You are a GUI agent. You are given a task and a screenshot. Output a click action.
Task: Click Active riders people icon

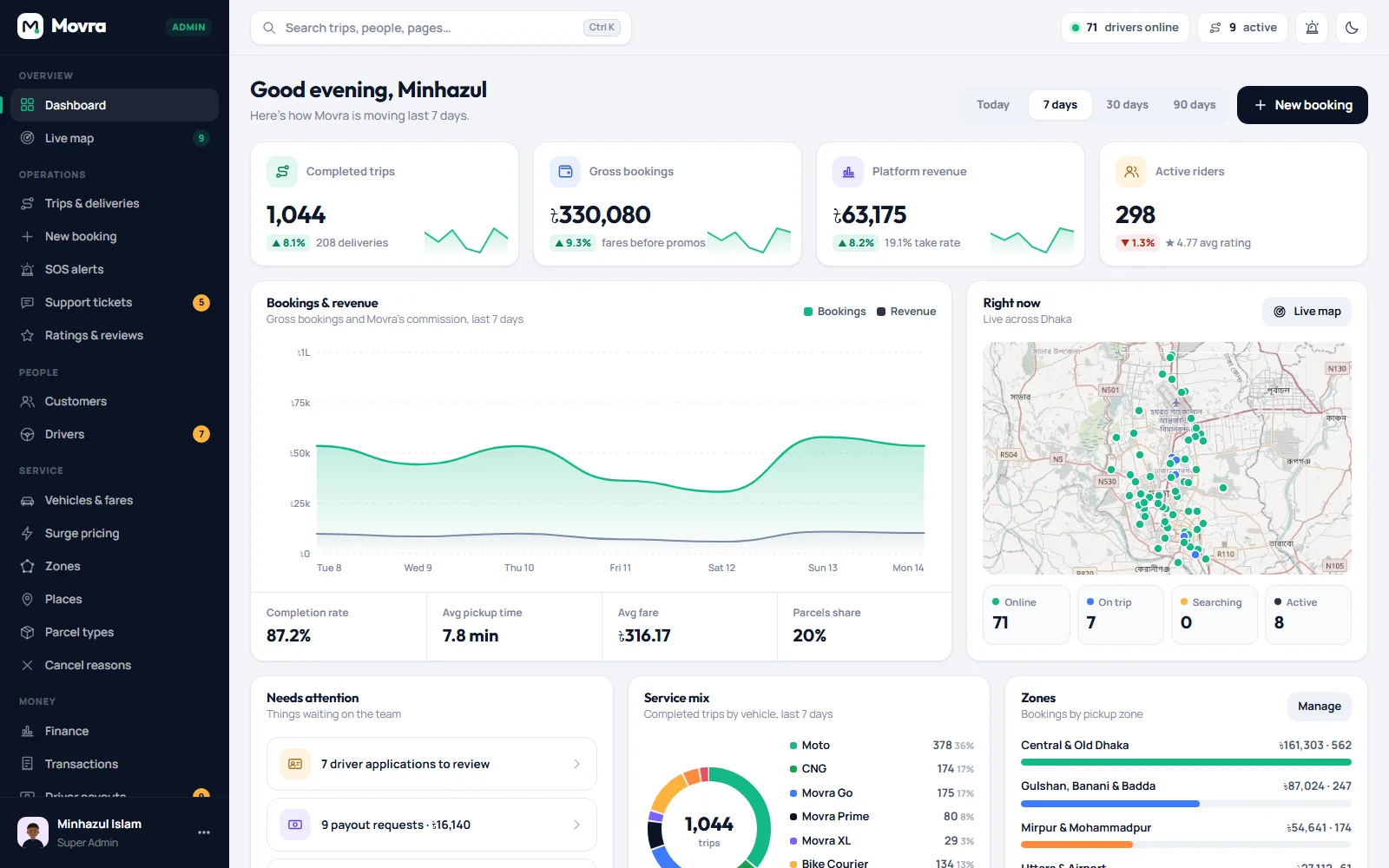1131,172
